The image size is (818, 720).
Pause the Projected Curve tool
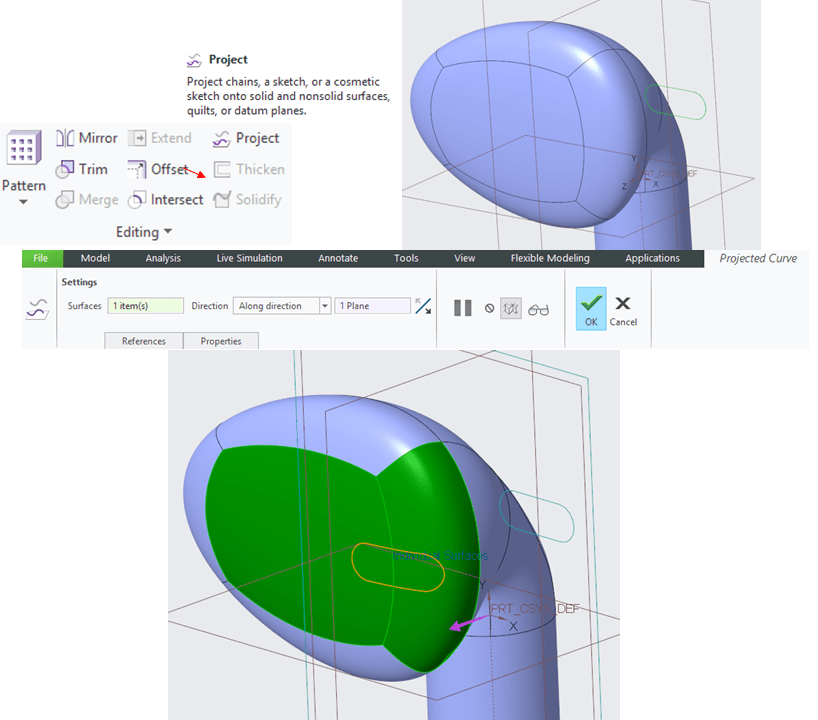(x=462, y=308)
